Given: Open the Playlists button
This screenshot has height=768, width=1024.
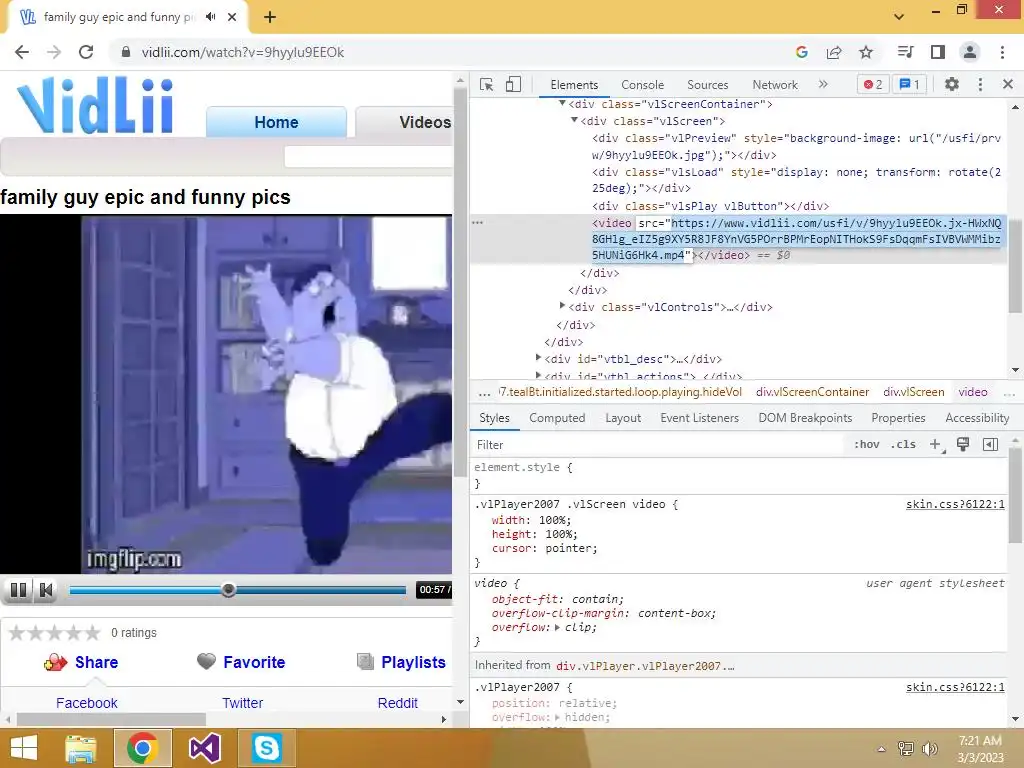Looking at the screenshot, I should [401, 662].
